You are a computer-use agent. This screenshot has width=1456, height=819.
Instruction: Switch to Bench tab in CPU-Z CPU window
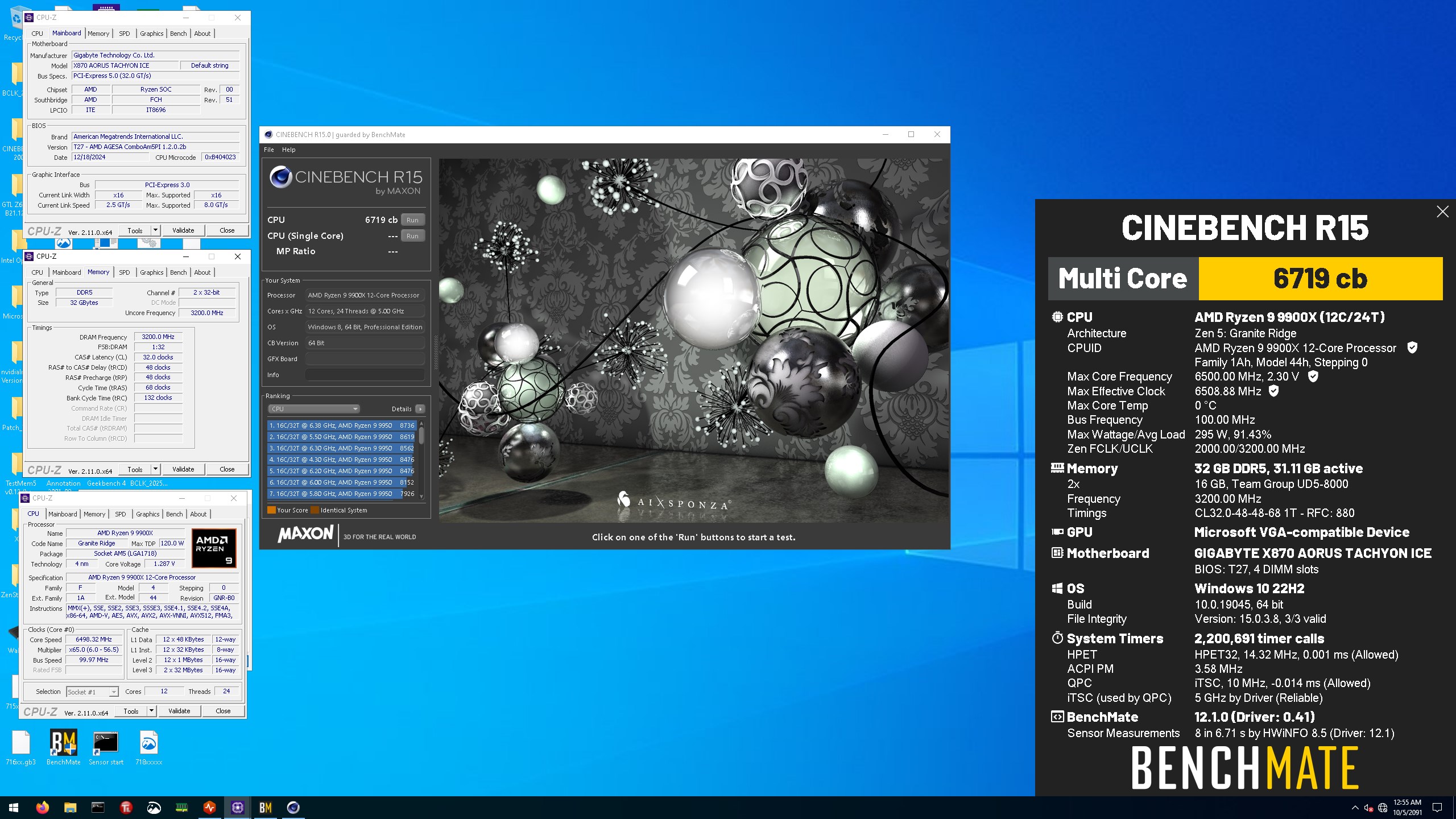pyautogui.click(x=175, y=514)
